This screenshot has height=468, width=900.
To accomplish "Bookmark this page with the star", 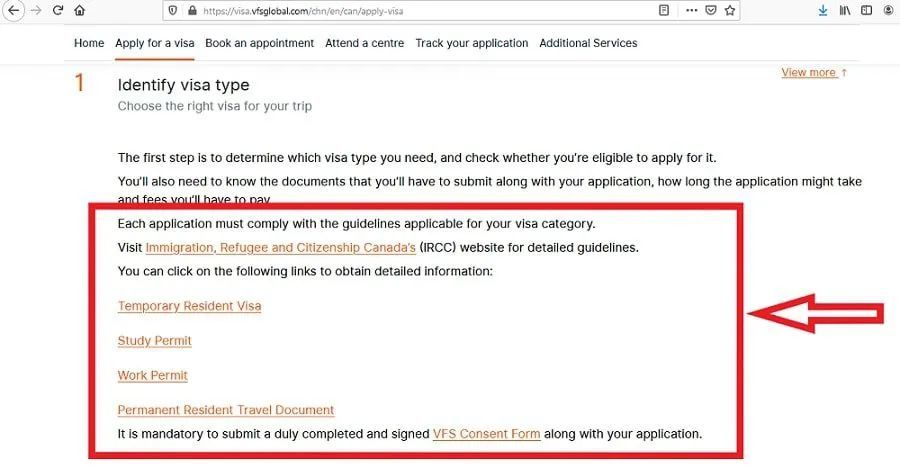I will [x=730, y=11].
